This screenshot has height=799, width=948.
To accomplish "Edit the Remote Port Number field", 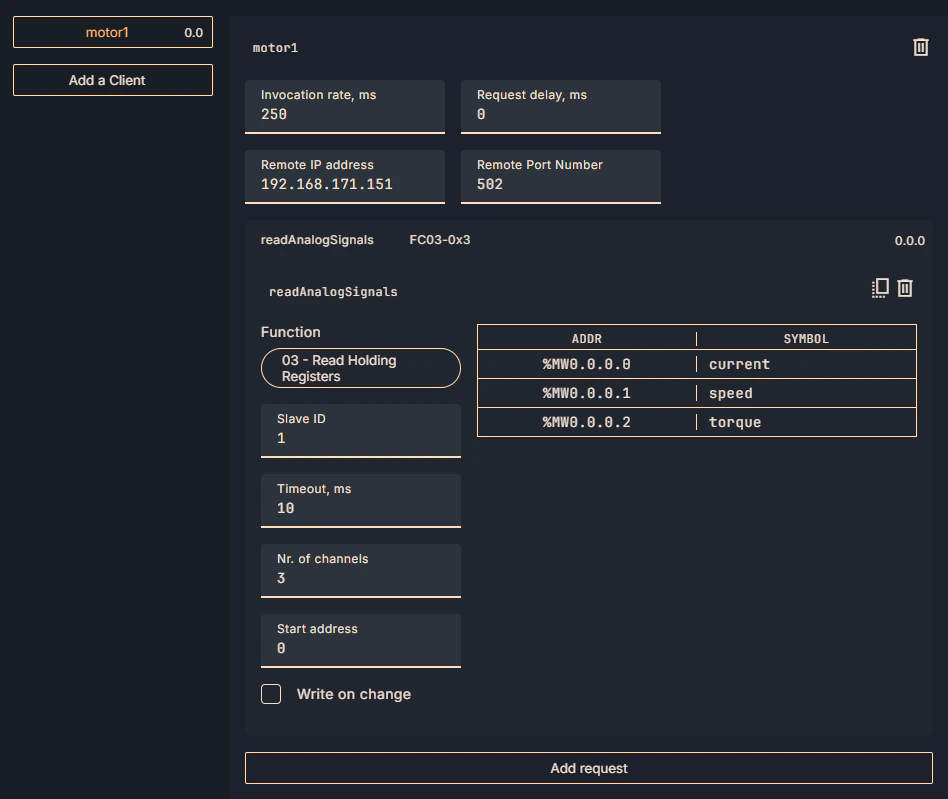I will click(560, 176).
